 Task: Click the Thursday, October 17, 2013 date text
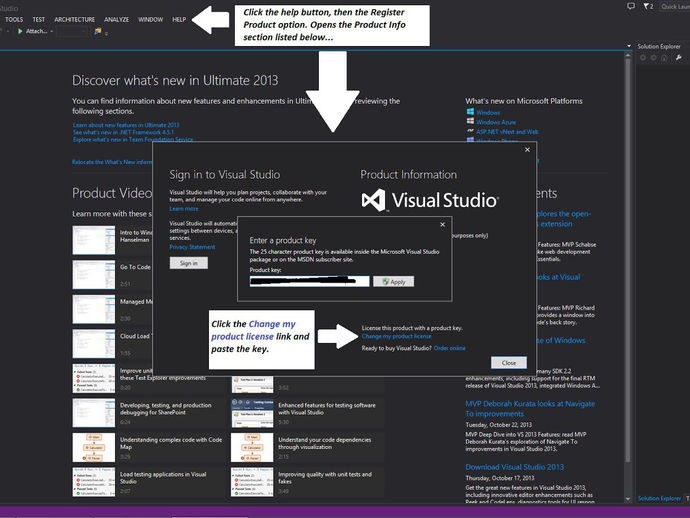click(x=500, y=478)
